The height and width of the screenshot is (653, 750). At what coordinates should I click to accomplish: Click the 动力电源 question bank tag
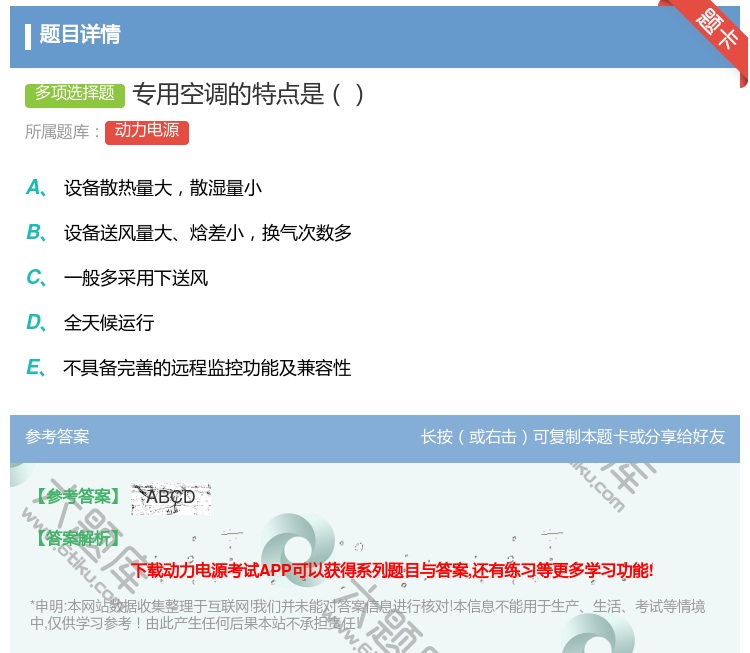click(x=147, y=132)
